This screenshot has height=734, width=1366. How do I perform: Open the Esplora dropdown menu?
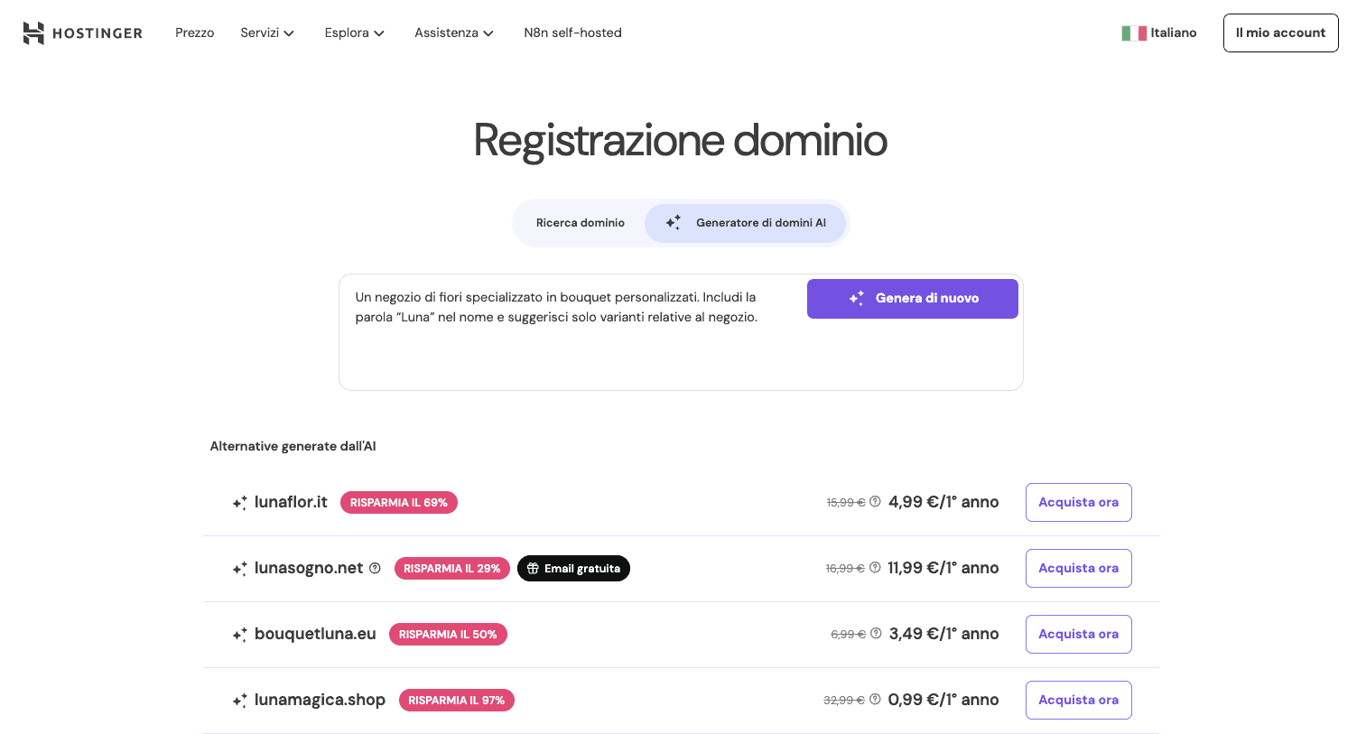[354, 32]
